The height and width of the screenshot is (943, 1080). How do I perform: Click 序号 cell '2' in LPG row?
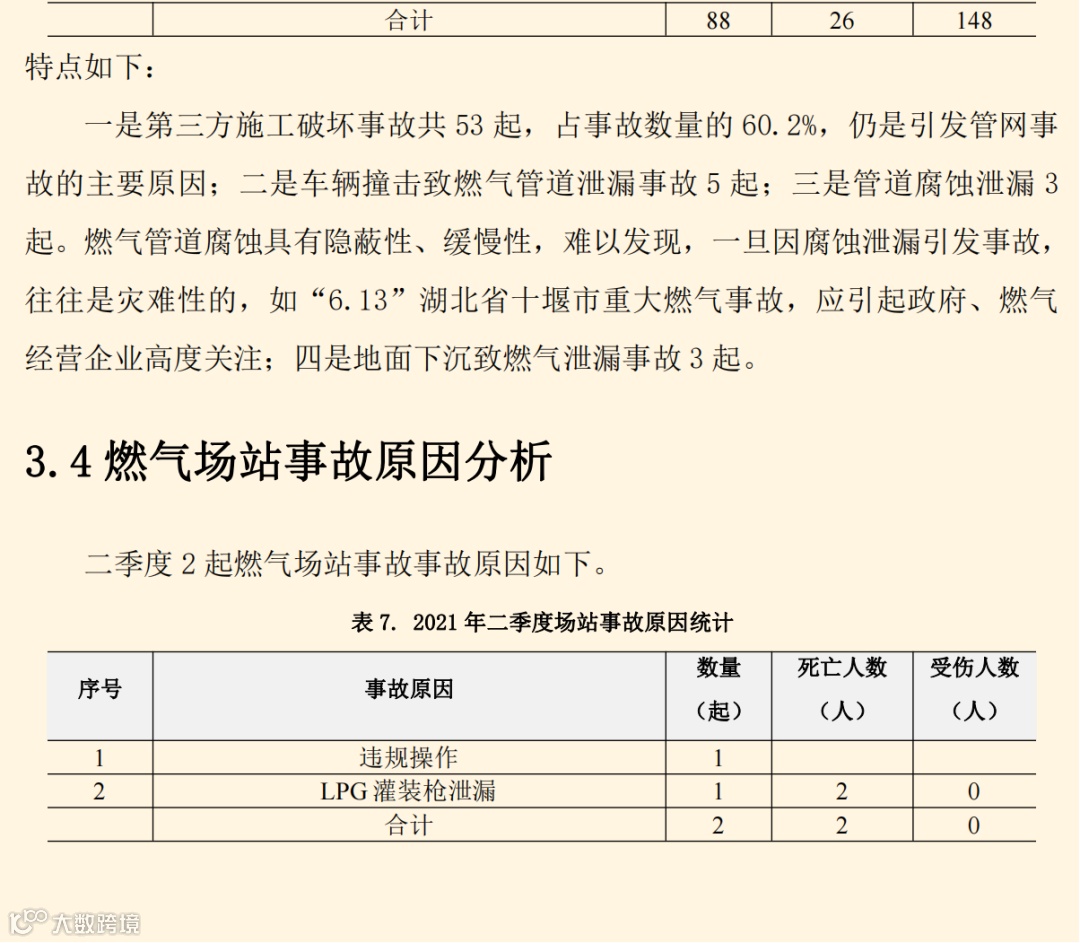99,791
